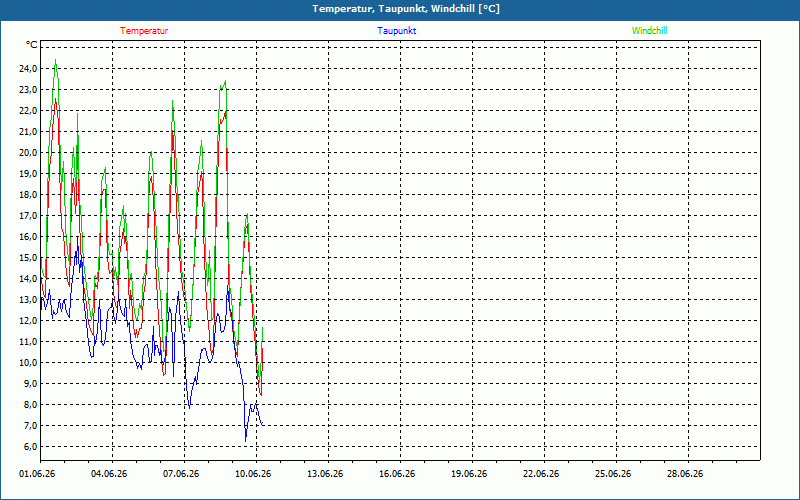
Task: Click the 13,0 y-axis value
Action: pos(28,299)
